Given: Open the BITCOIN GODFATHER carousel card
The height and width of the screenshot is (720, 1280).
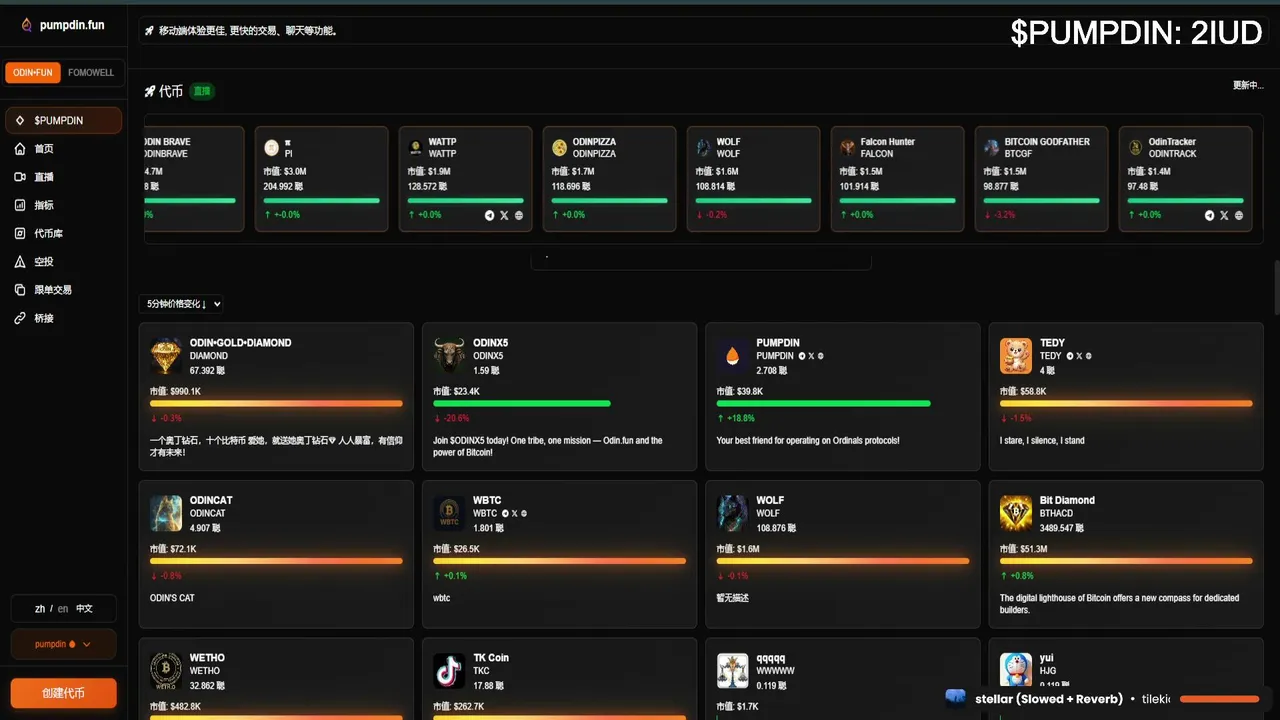Looking at the screenshot, I should coord(1041,179).
